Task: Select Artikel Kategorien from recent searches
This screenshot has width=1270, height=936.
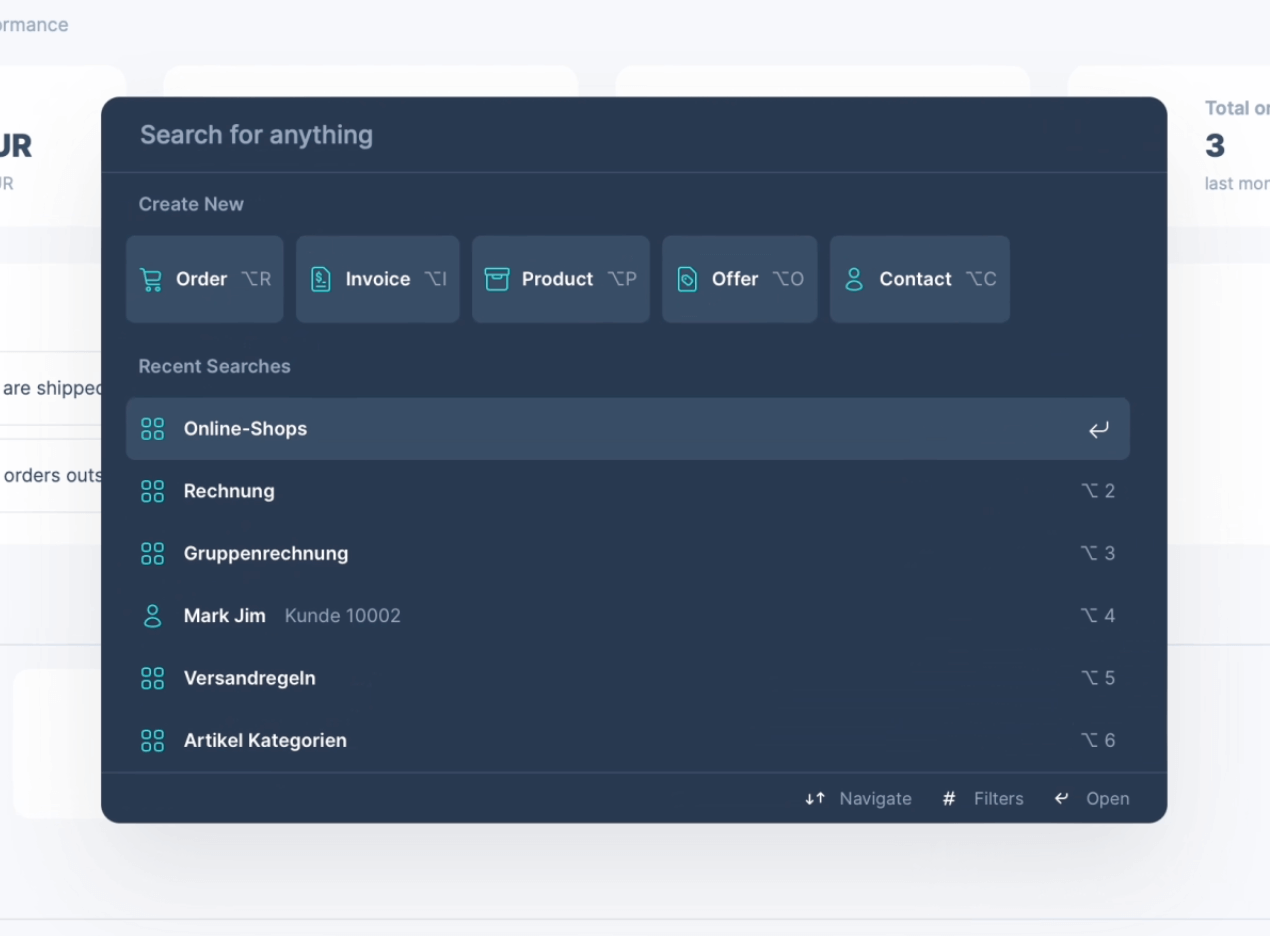Action: click(x=265, y=741)
